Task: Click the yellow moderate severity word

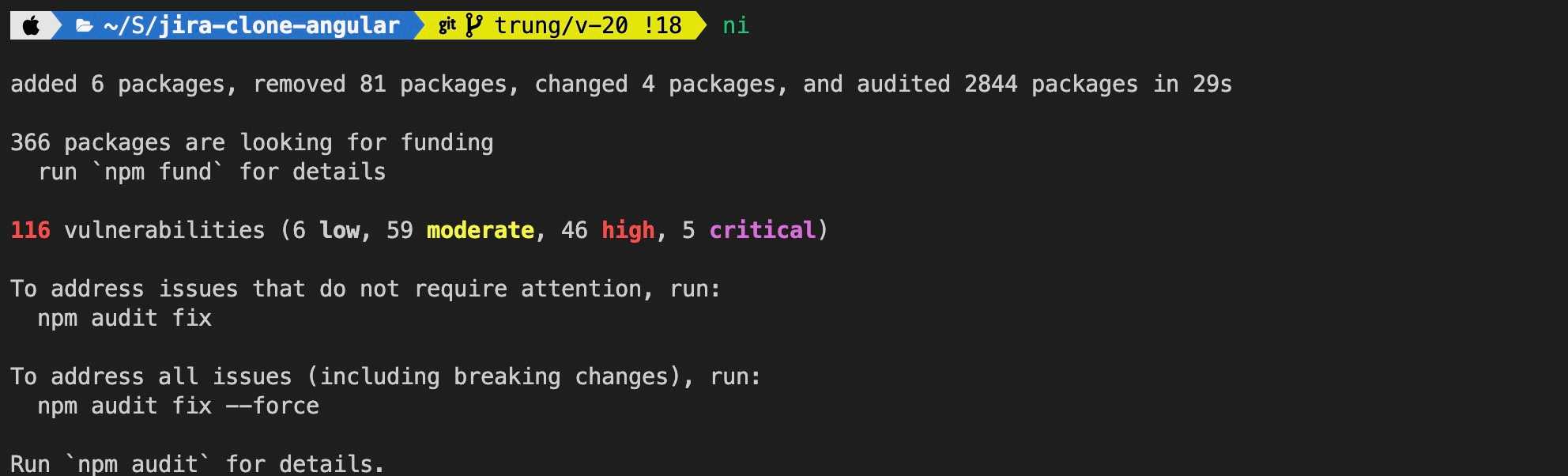Action: click(x=481, y=230)
